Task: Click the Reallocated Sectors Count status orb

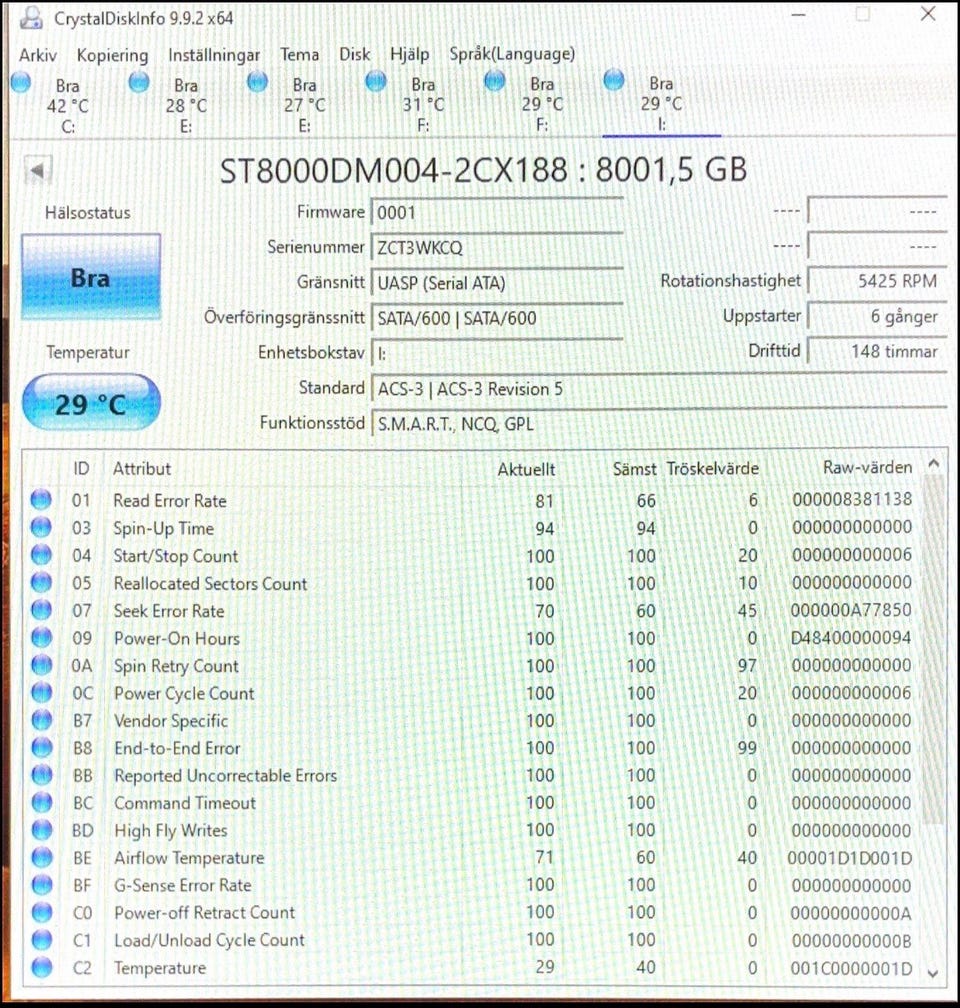Action: (x=41, y=582)
